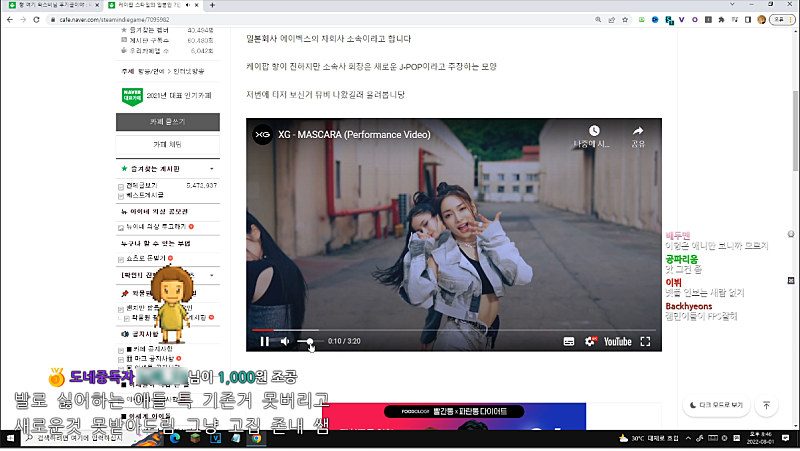800x451 pixels.
Task: Click the diet advertisement banner
Action: [454, 416]
